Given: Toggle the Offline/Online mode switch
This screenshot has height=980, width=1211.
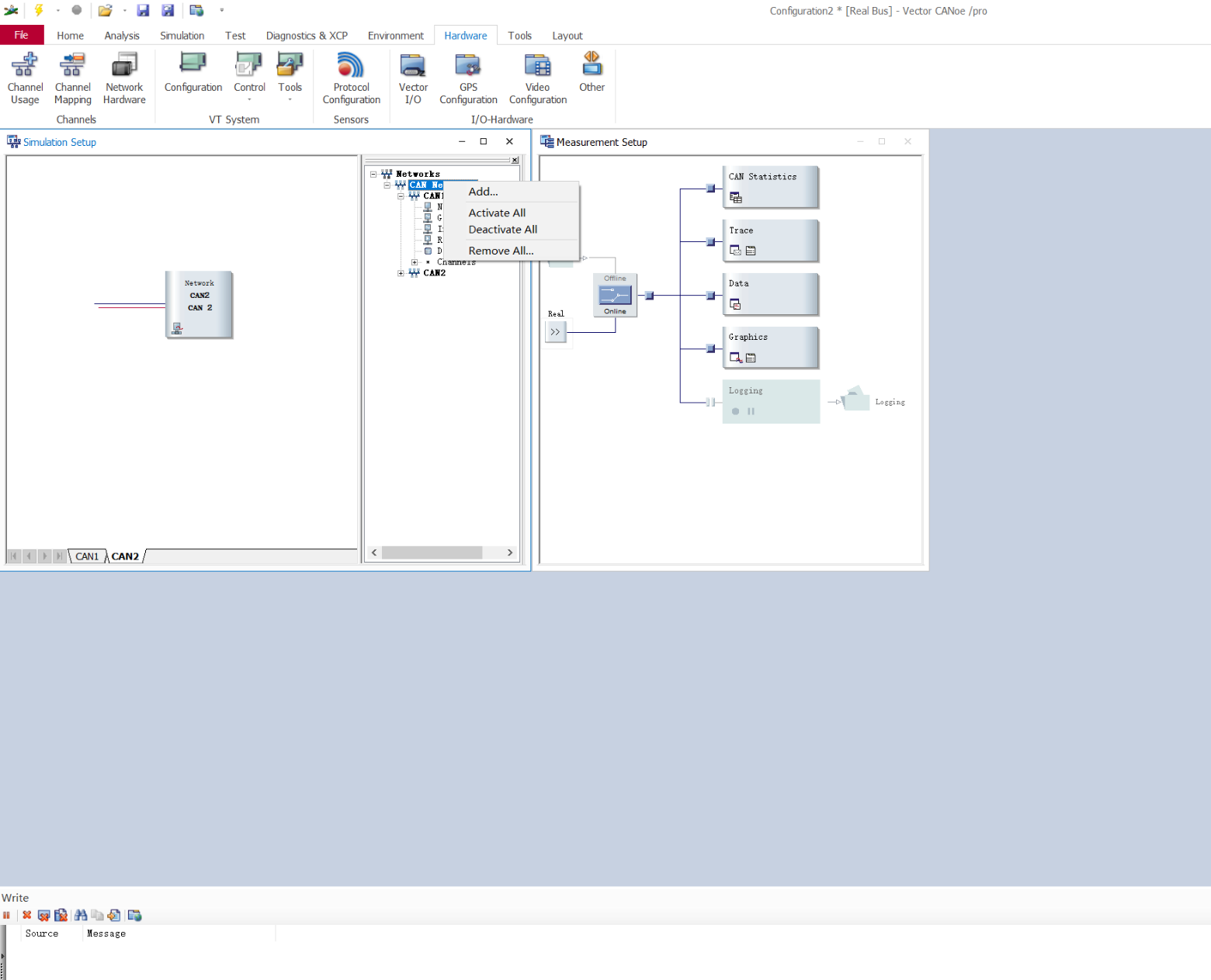Looking at the screenshot, I should [x=615, y=295].
